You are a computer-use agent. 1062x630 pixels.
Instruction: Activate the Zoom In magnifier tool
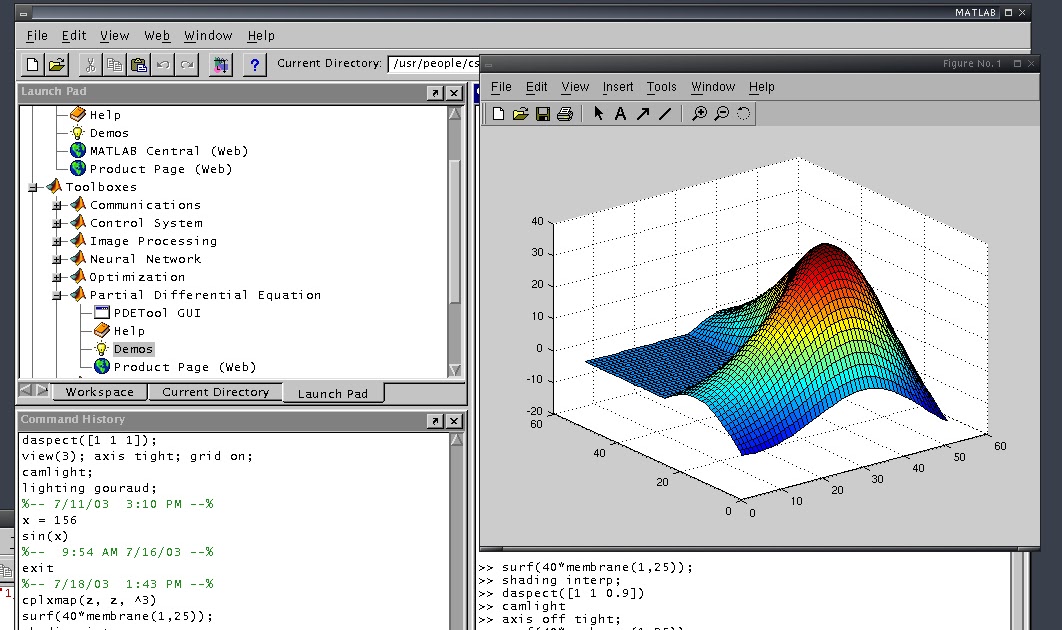700,114
